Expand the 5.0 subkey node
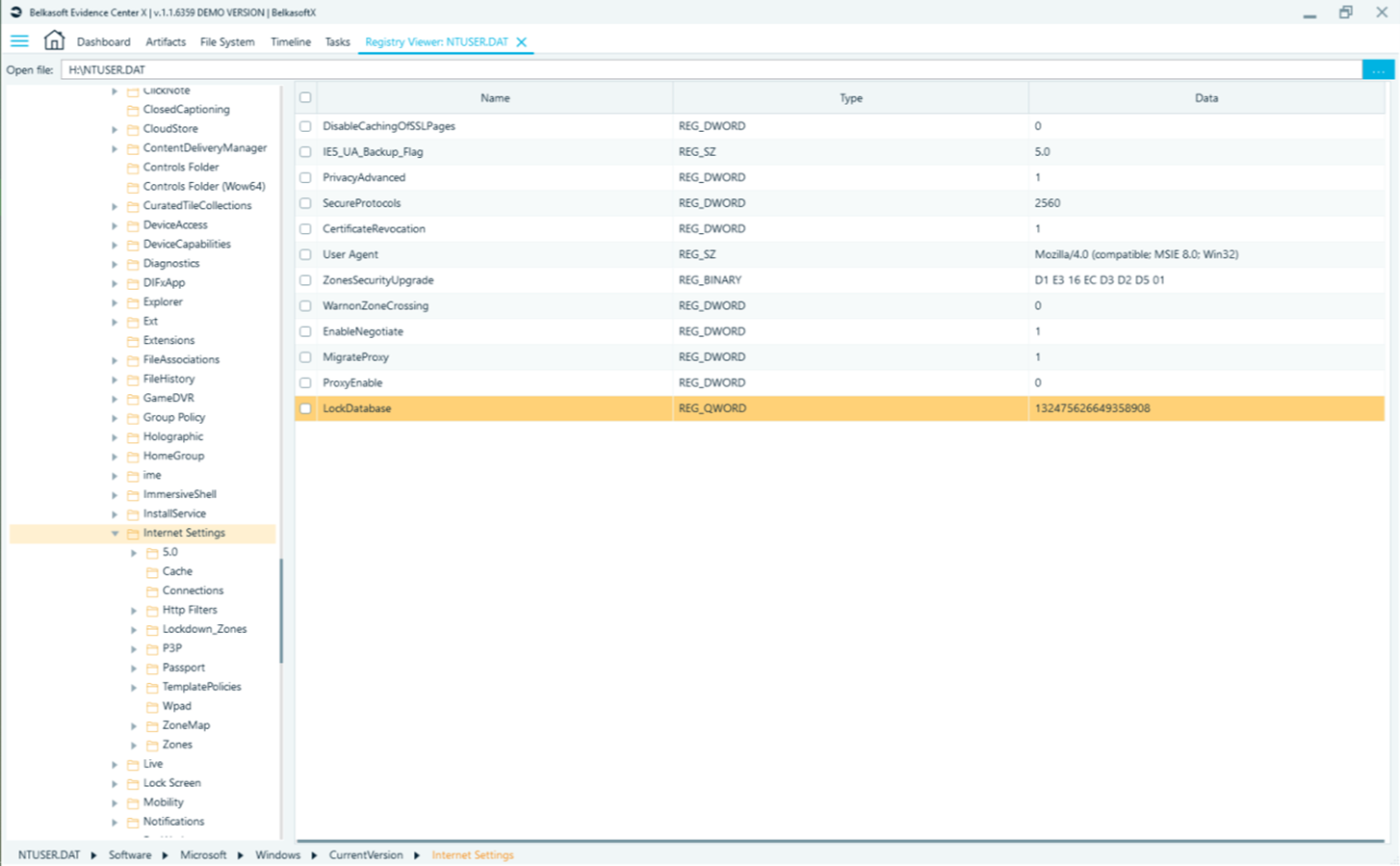This screenshot has height=866, width=1400. [x=134, y=553]
